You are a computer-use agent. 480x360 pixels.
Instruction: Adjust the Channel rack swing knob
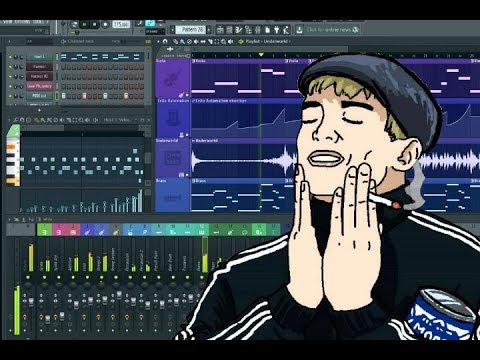tap(123, 41)
